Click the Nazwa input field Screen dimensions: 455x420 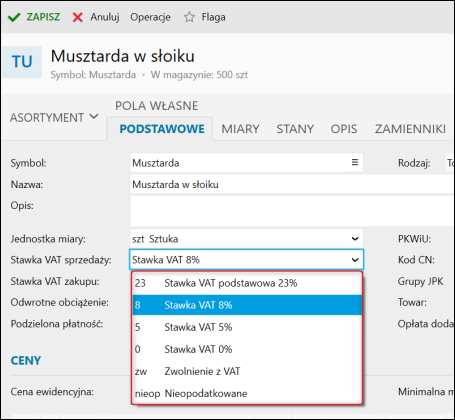tap(292, 184)
